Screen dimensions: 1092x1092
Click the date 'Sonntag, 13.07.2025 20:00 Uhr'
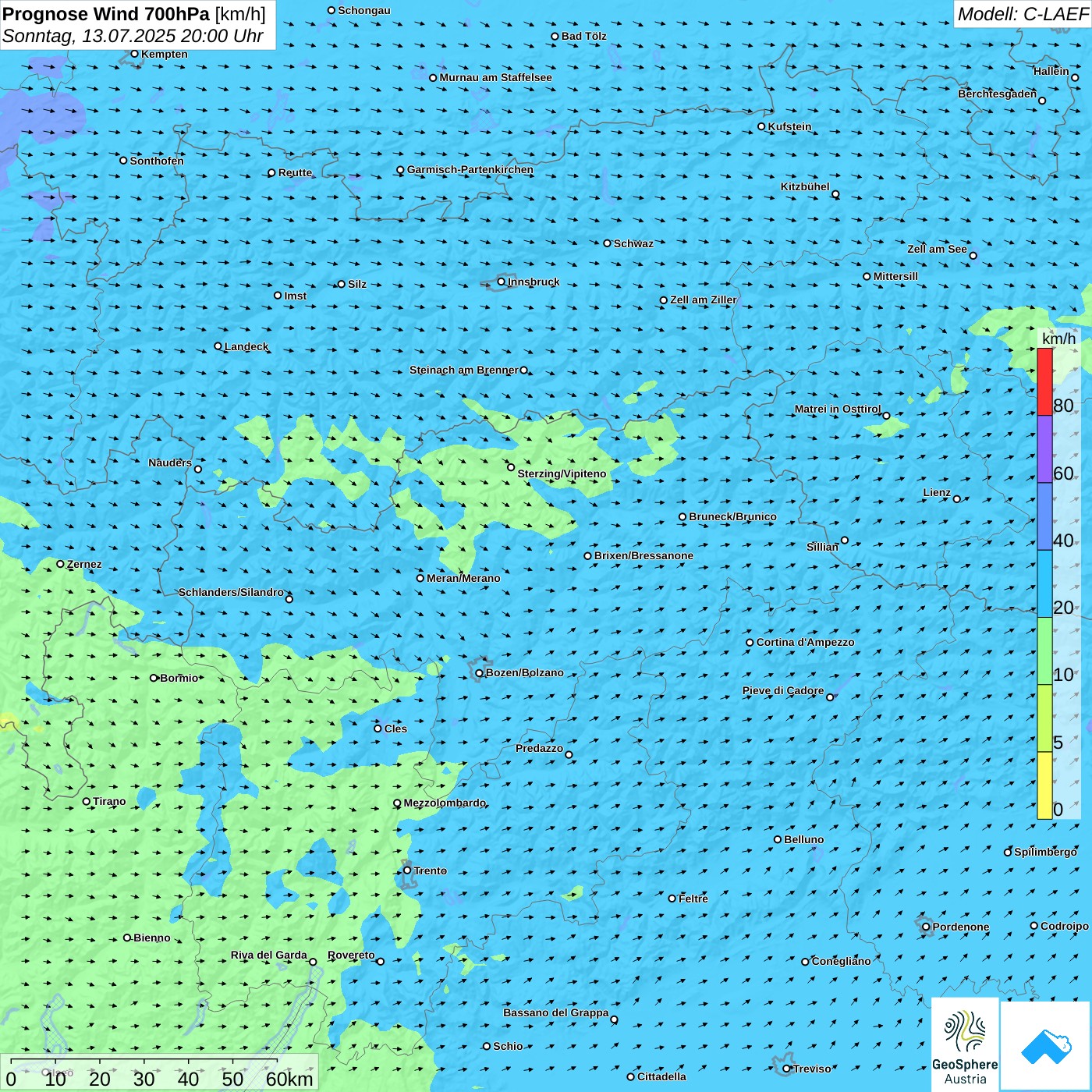point(133,36)
